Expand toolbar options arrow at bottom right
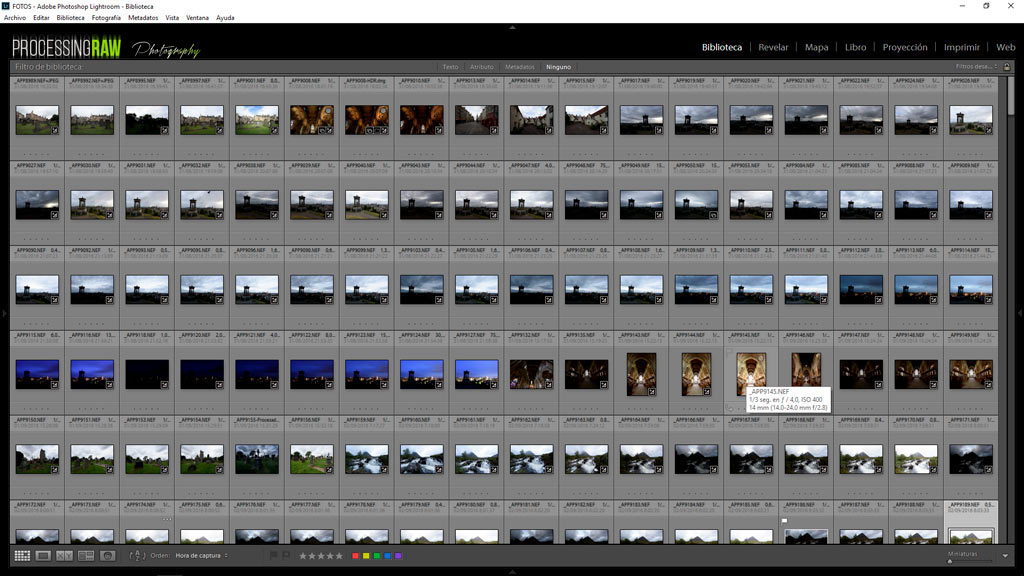Image resolution: width=1024 pixels, height=576 pixels. click(x=1005, y=556)
